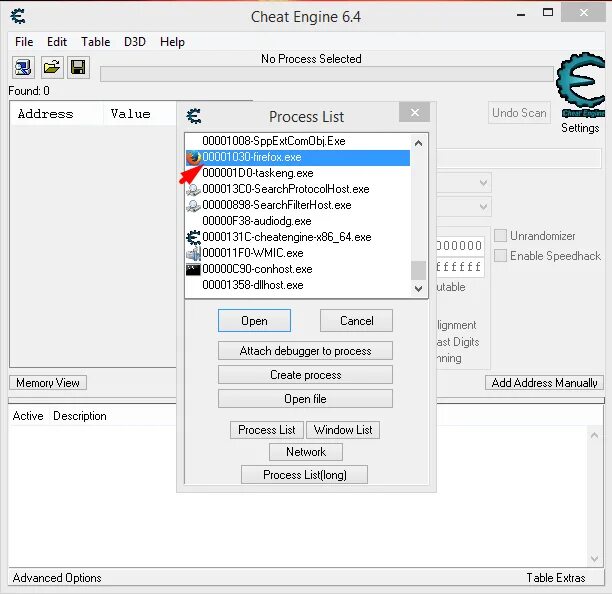The width and height of the screenshot is (612, 594).
Task: Click Open file button
Action: click(x=305, y=399)
